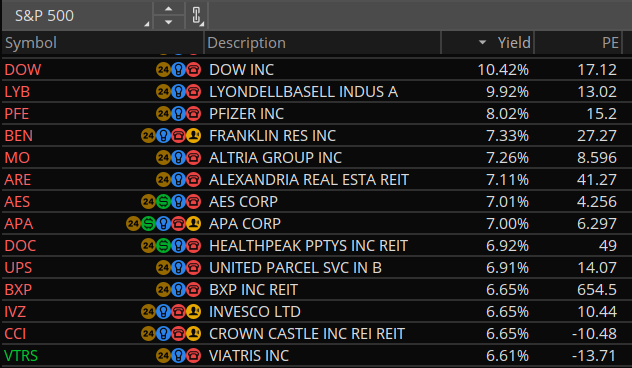Viewport: 632px width, 368px height.
Task: Select the CCI symbol
Action: [15, 333]
